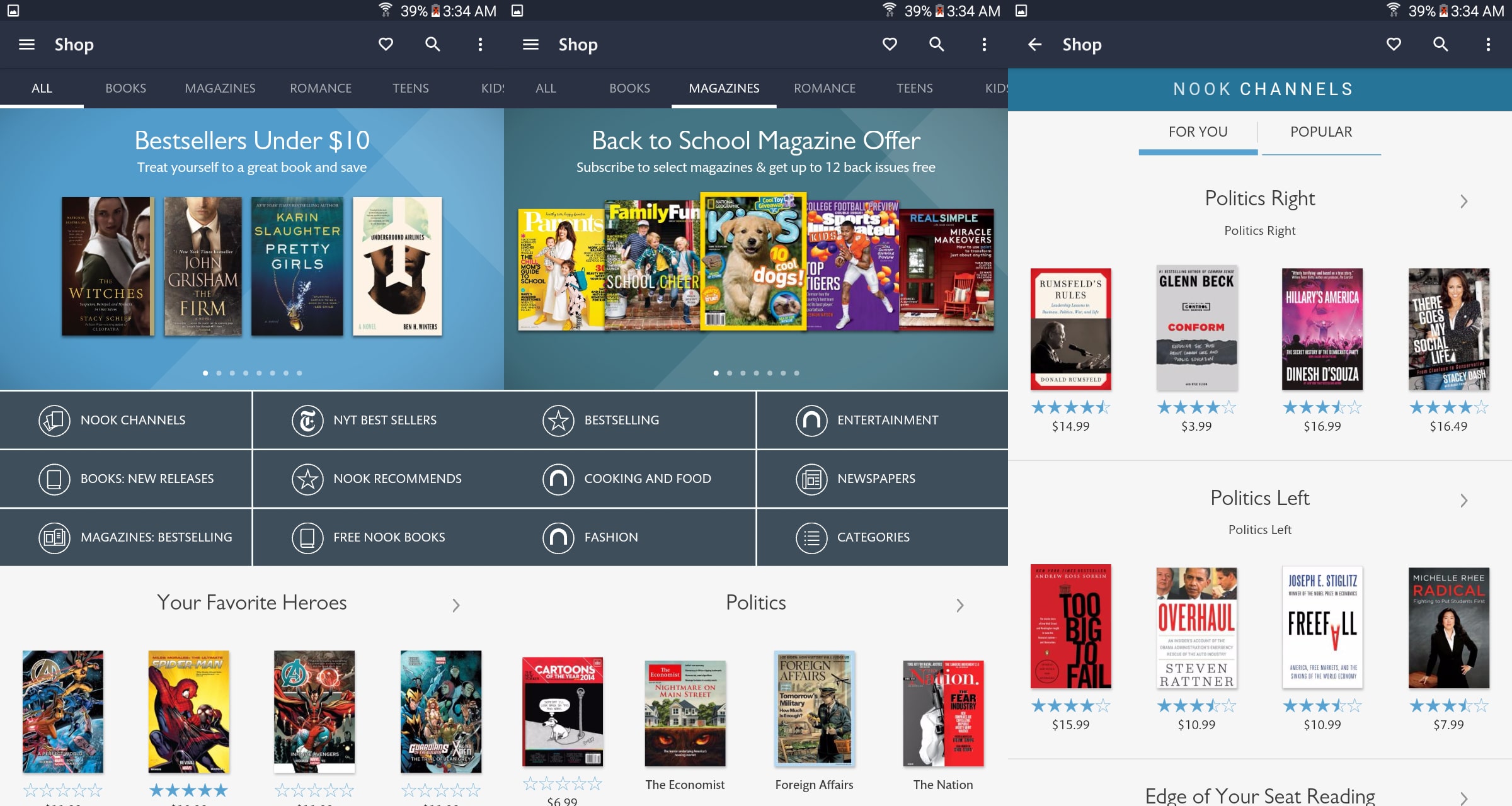Open CATEGORIES label link
The image size is (1512, 806).
click(873, 537)
